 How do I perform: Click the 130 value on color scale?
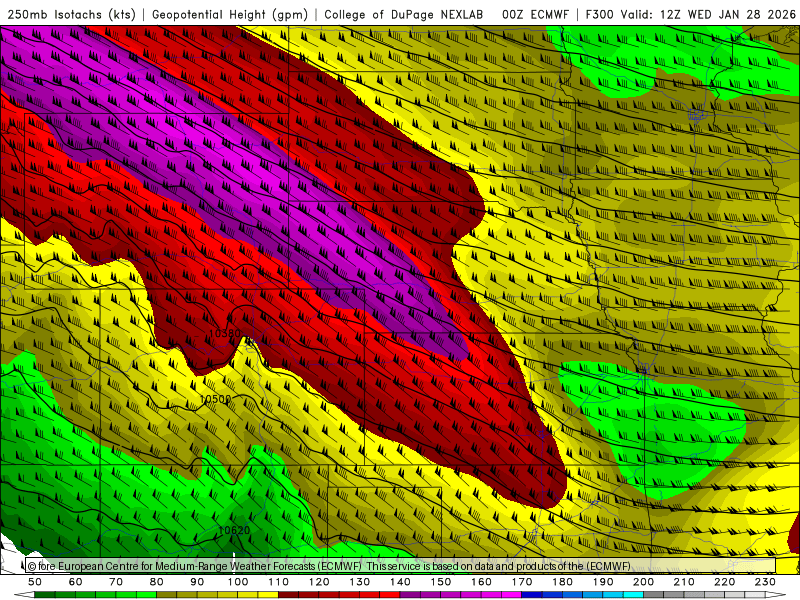(x=360, y=582)
